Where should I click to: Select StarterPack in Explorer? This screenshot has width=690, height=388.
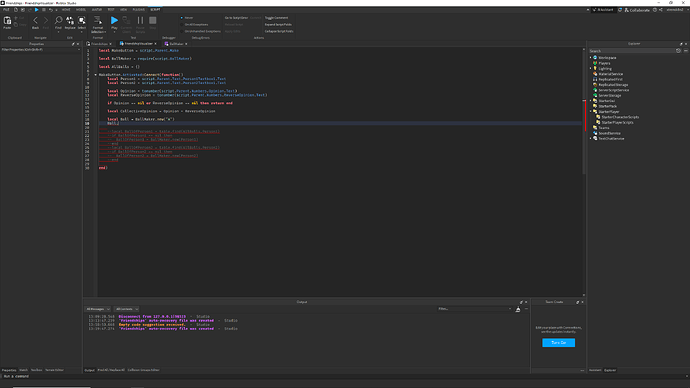click(607, 106)
